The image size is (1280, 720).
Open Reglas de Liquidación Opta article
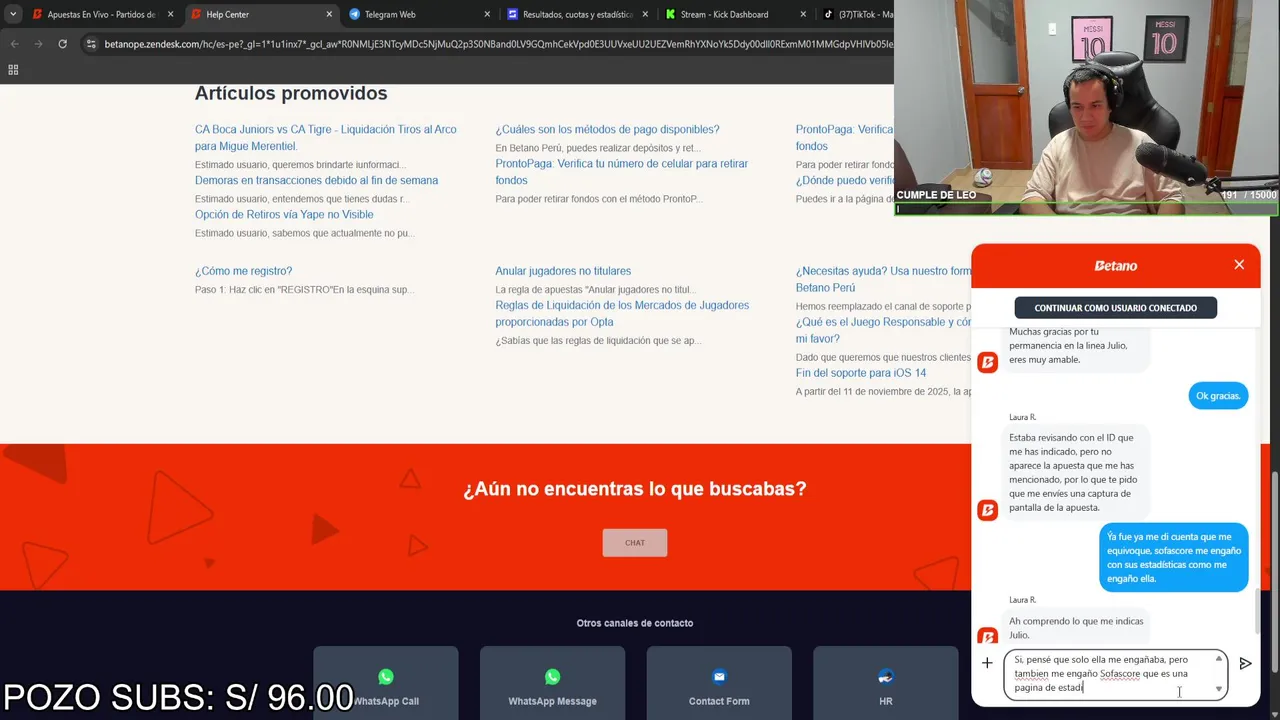click(622, 314)
